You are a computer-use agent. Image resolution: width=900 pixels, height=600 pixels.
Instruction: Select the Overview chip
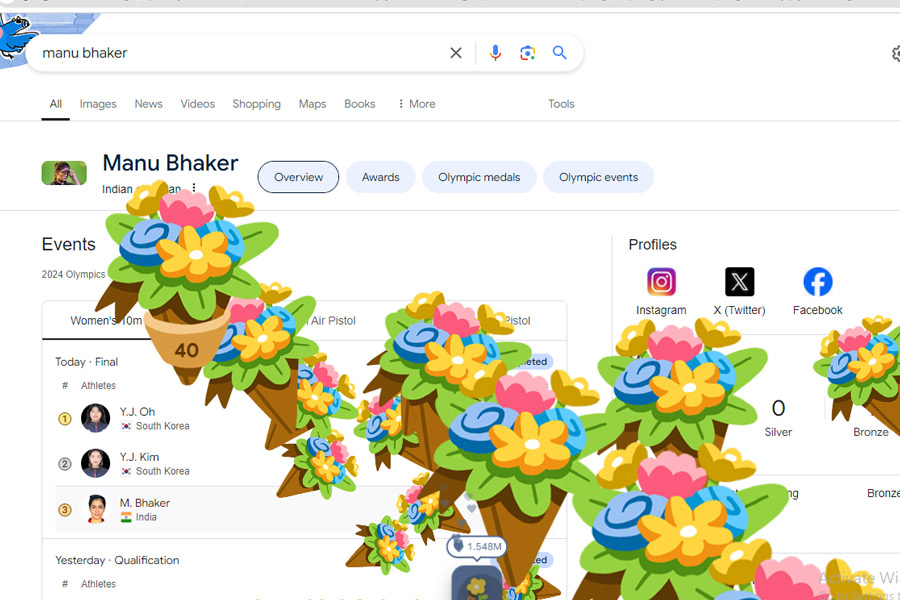pos(298,177)
